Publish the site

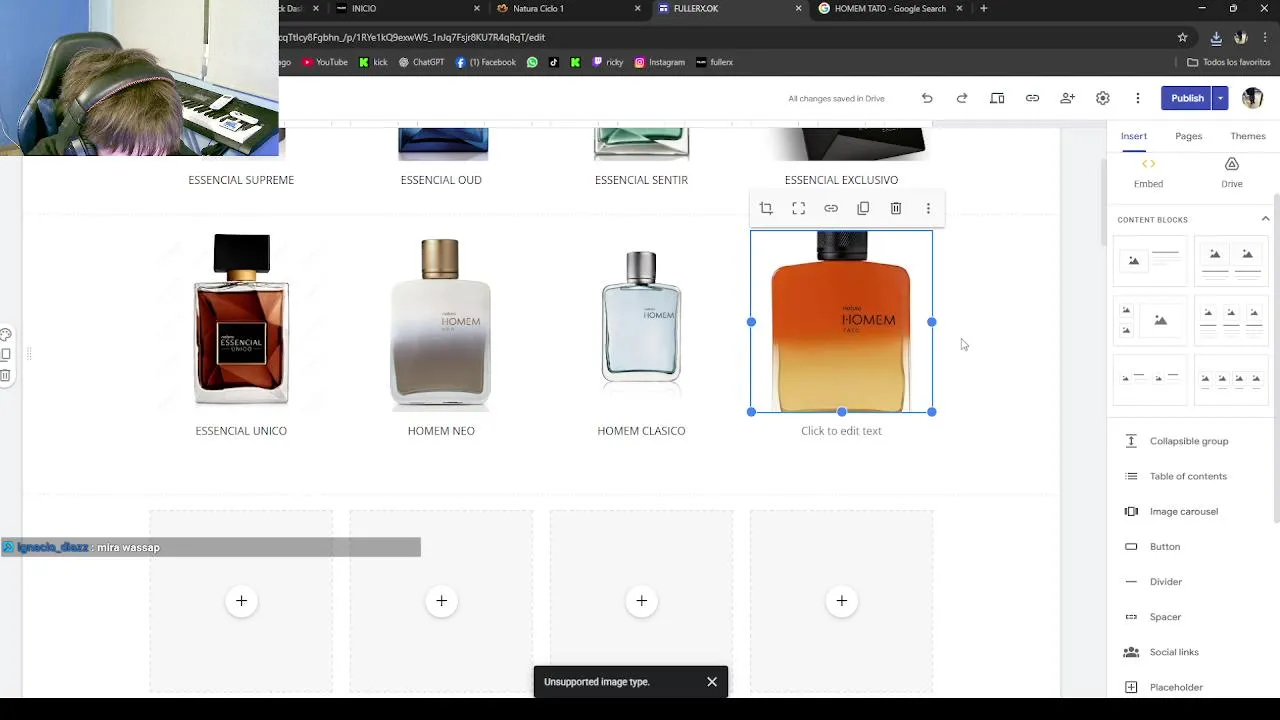pos(1187,98)
